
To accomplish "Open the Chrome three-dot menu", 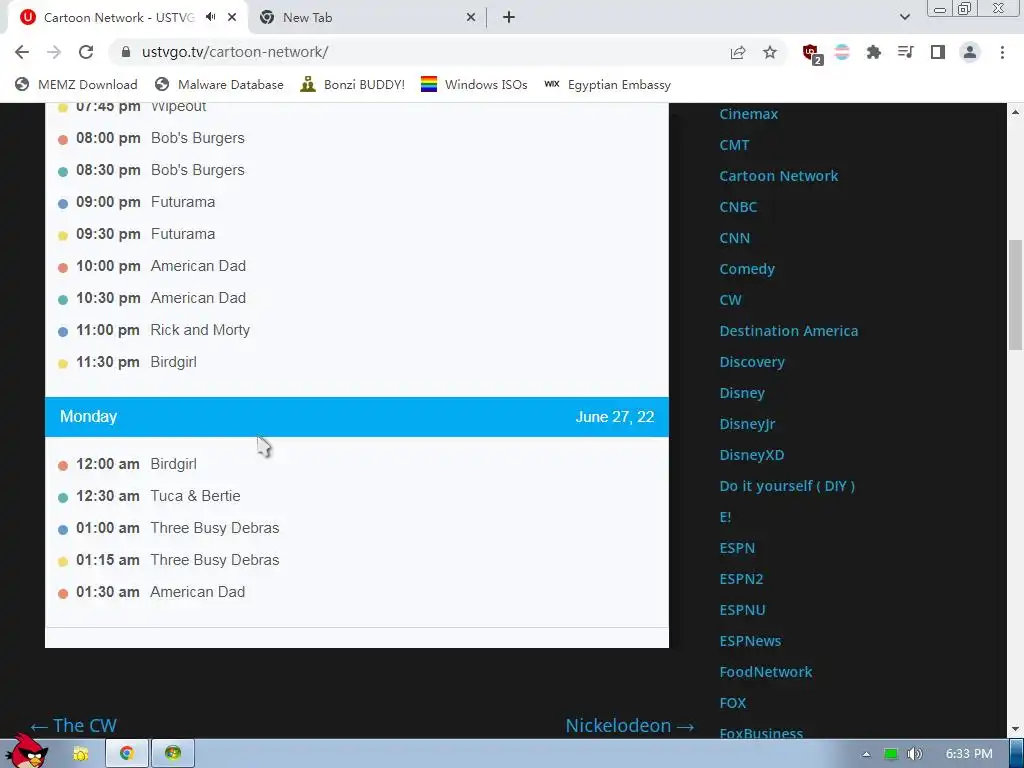I will (1002, 52).
